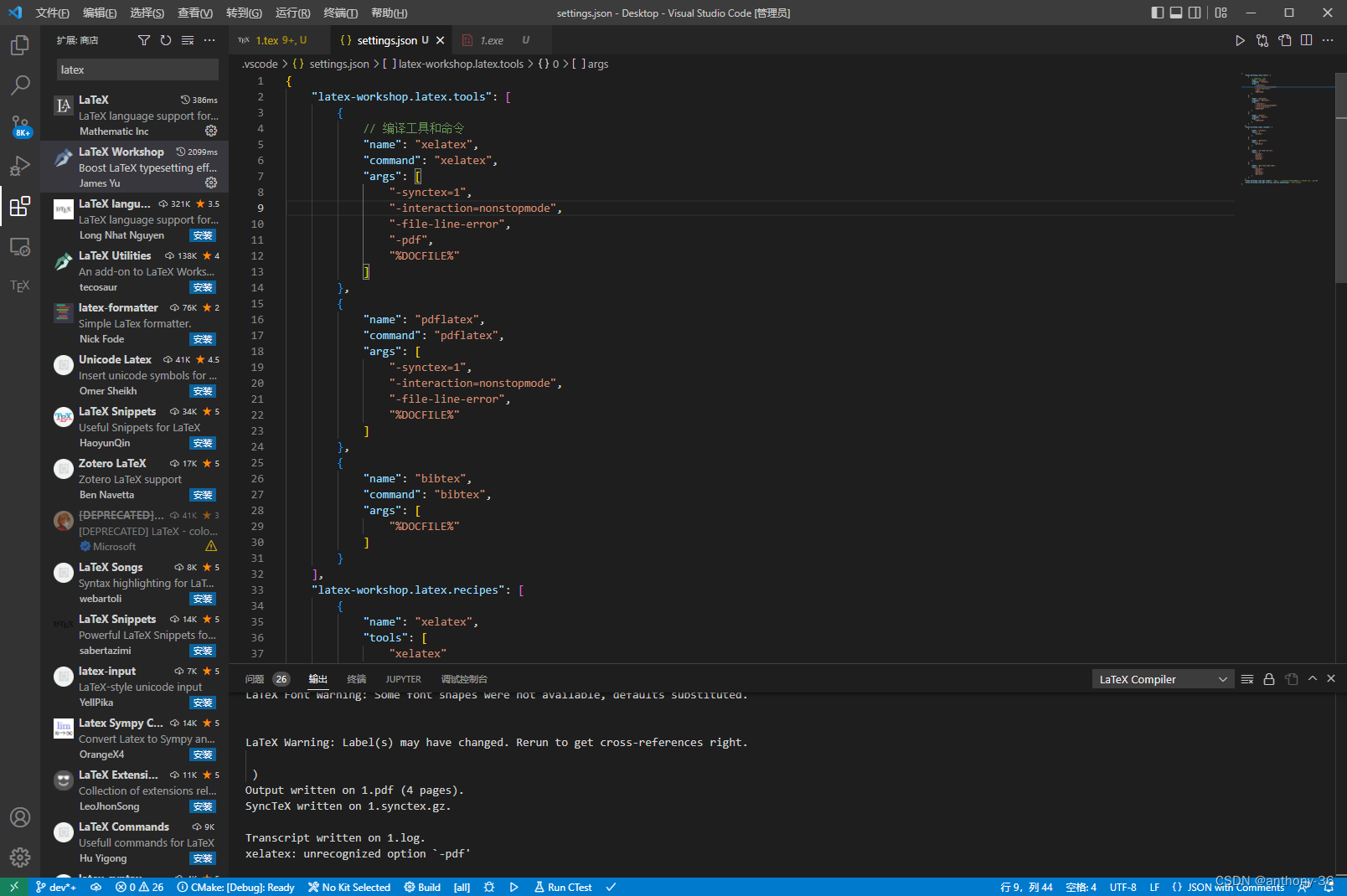1347x896 pixels.
Task: Close the bottom output panel
Action: (x=1331, y=679)
